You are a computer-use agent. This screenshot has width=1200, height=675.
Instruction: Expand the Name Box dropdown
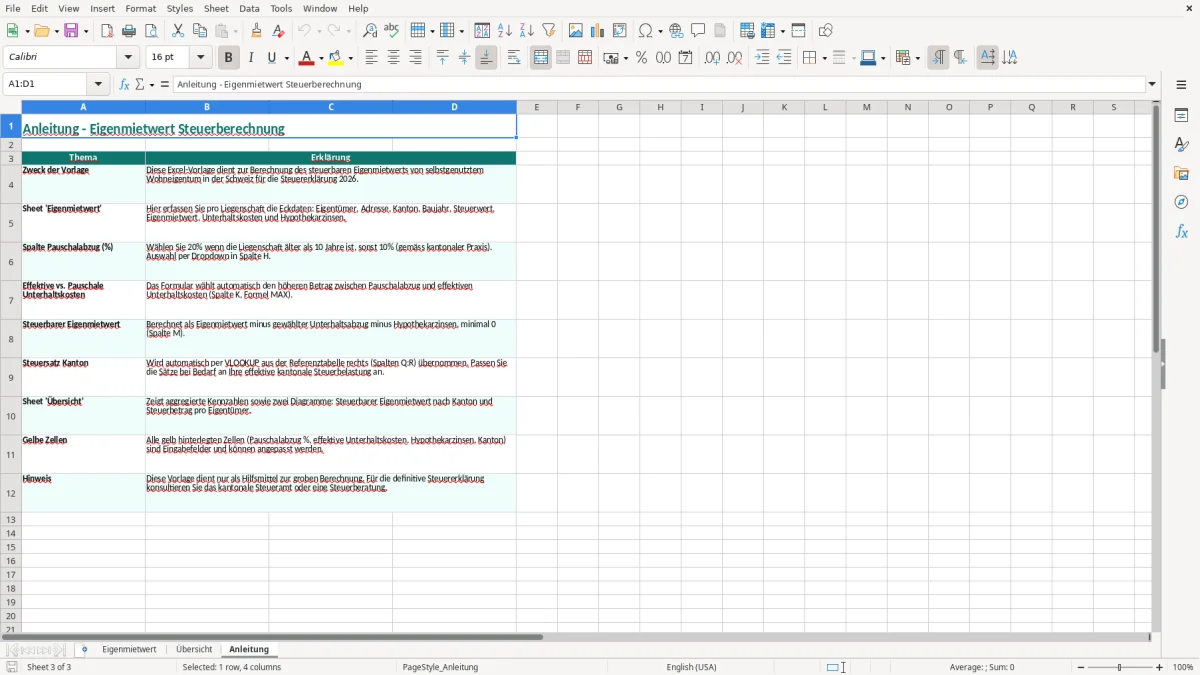point(97,84)
